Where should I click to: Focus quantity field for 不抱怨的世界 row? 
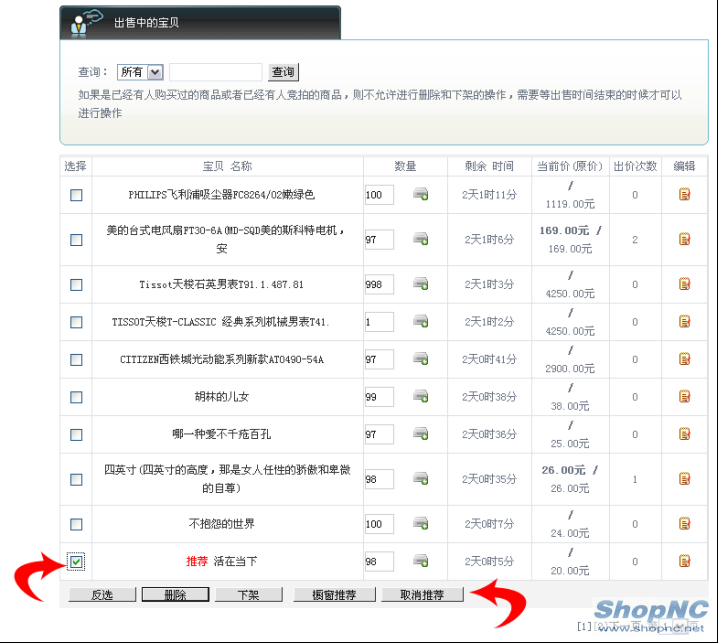coord(379,524)
